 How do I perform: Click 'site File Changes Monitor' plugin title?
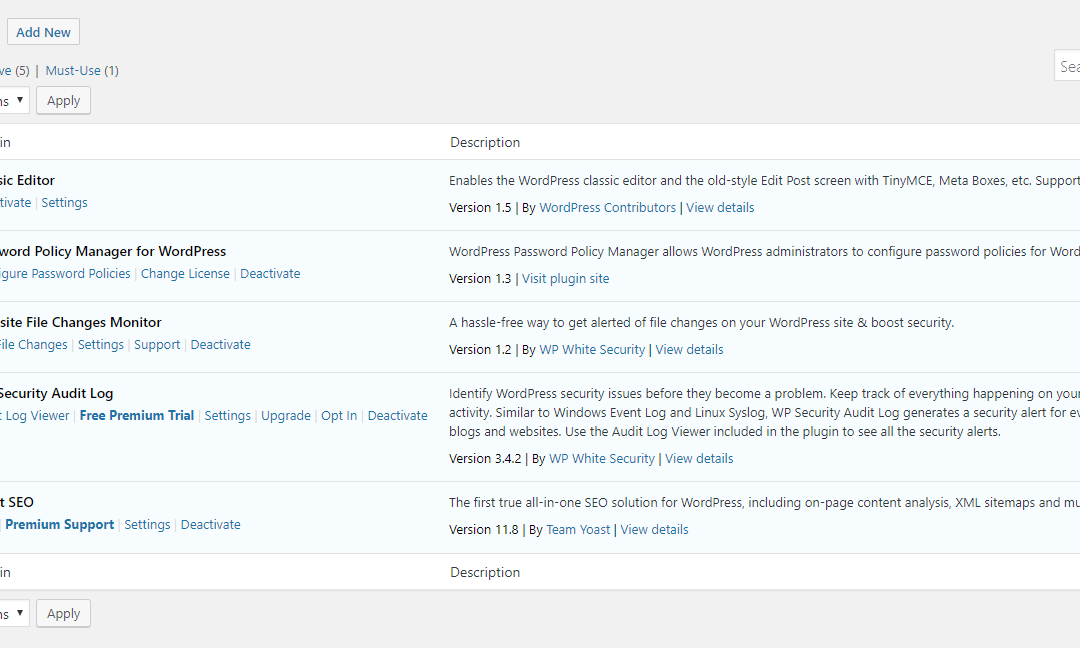[81, 322]
